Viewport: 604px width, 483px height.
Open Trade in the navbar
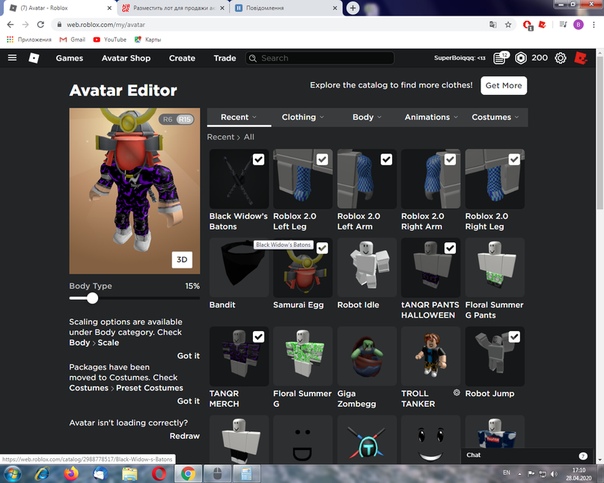pyautogui.click(x=225, y=58)
